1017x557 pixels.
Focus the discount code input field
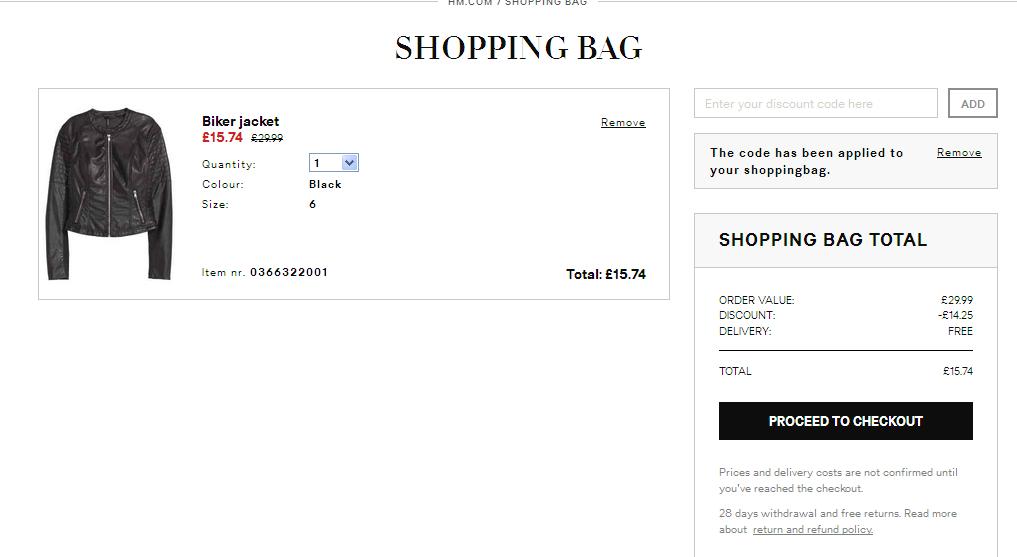pyautogui.click(x=815, y=103)
